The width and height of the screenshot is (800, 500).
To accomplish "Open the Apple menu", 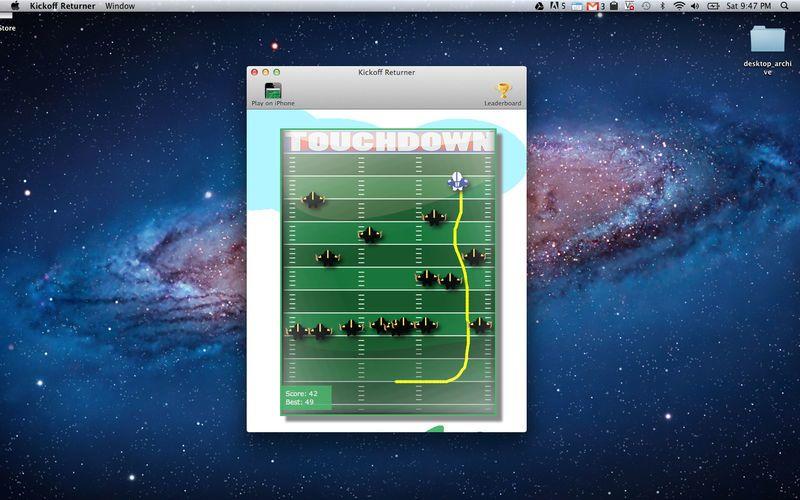I will pyautogui.click(x=15, y=6).
